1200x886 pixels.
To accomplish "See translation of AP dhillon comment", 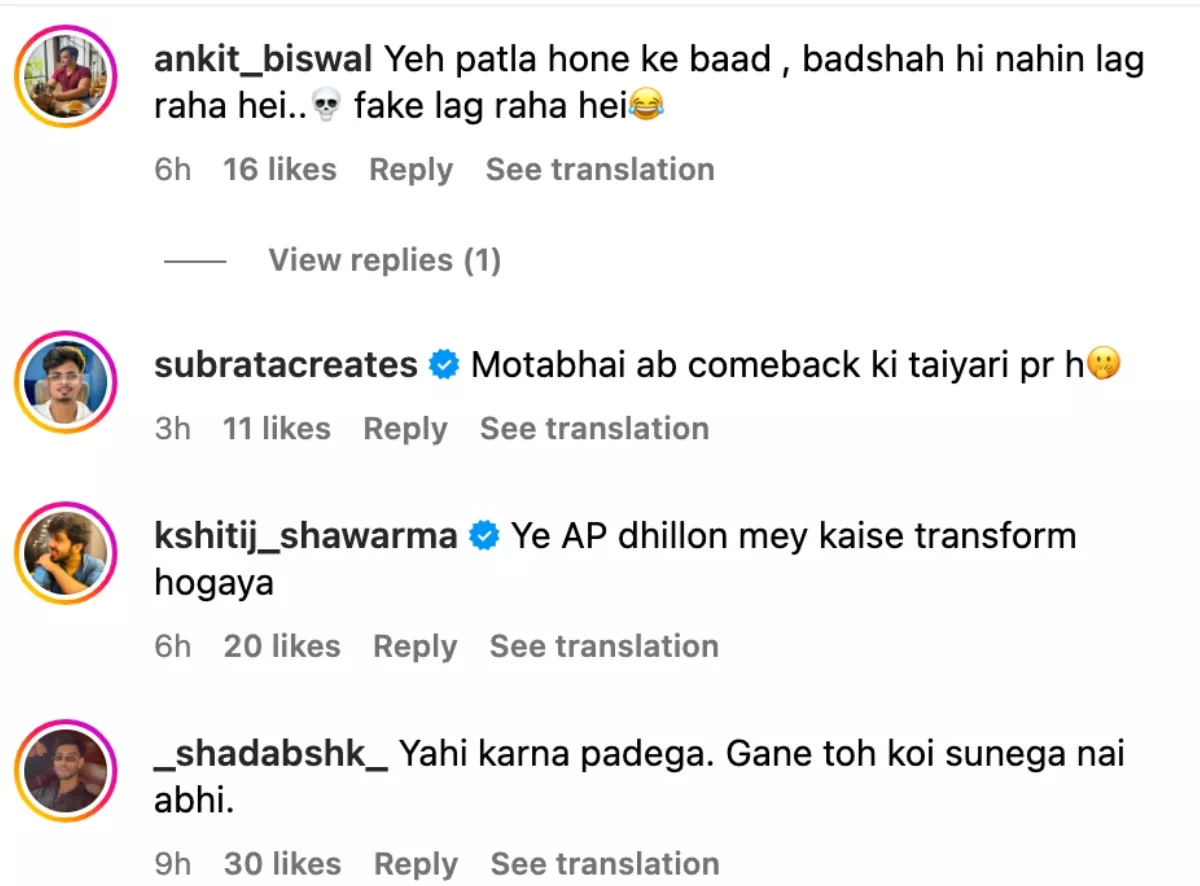I will [604, 647].
